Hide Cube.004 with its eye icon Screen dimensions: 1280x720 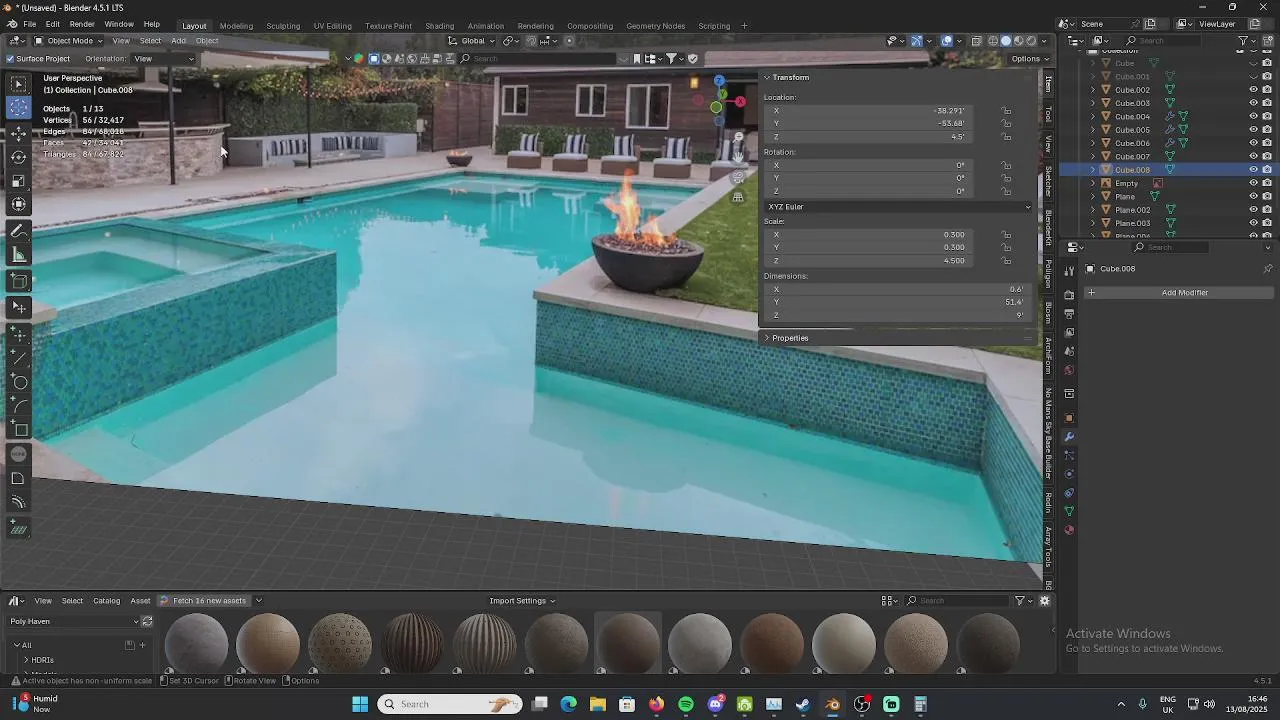[1253, 116]
